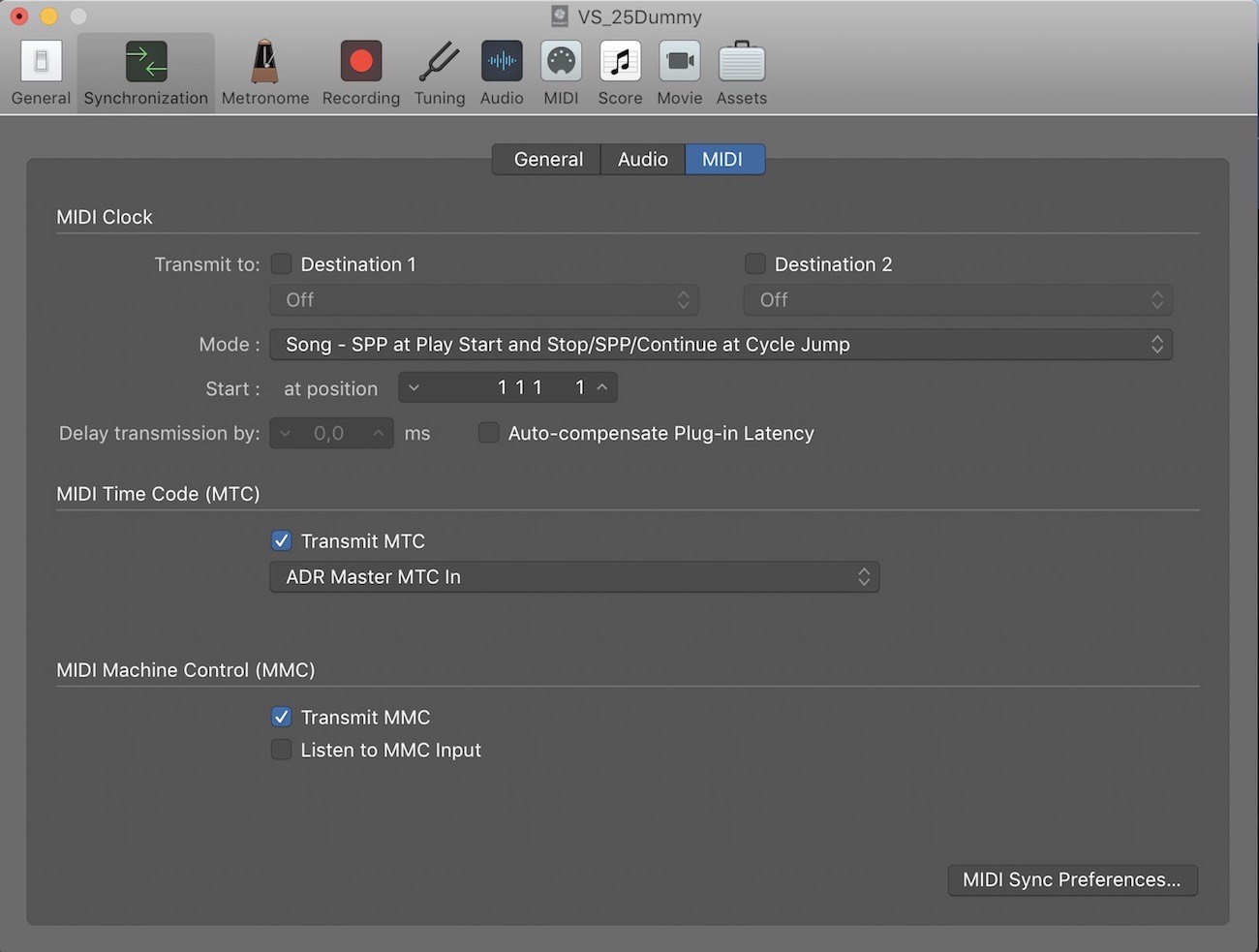
Task: Enable the Destination 2 checkbox
Action: point(755,263)
